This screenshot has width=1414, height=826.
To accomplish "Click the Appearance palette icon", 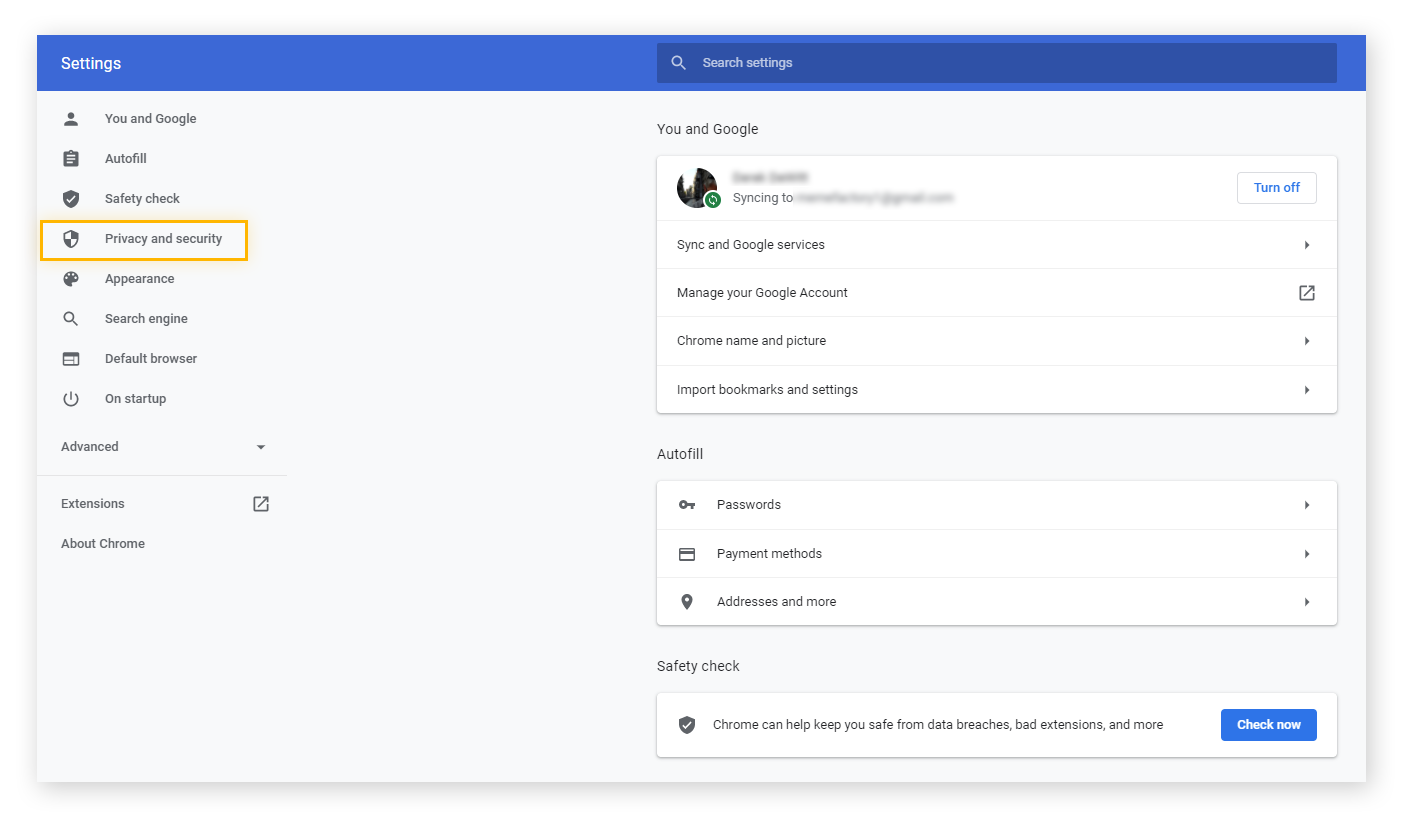I will [71, 279].
